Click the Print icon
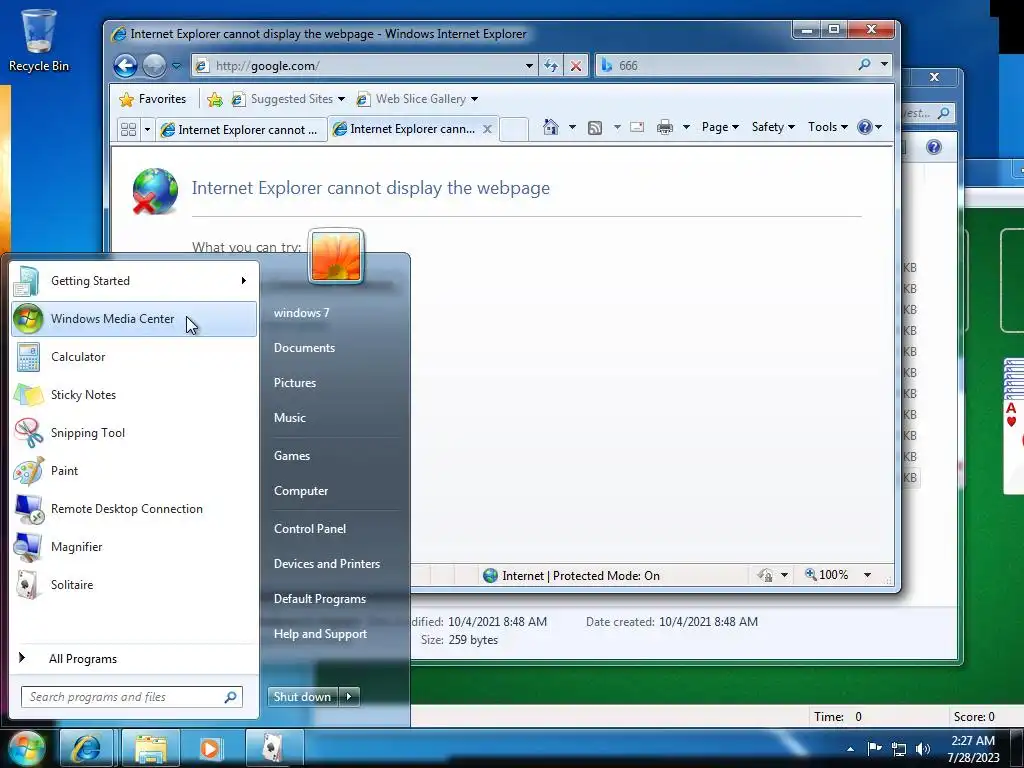The width and height of the screenshot is (1024, 768). click(665, 127)
